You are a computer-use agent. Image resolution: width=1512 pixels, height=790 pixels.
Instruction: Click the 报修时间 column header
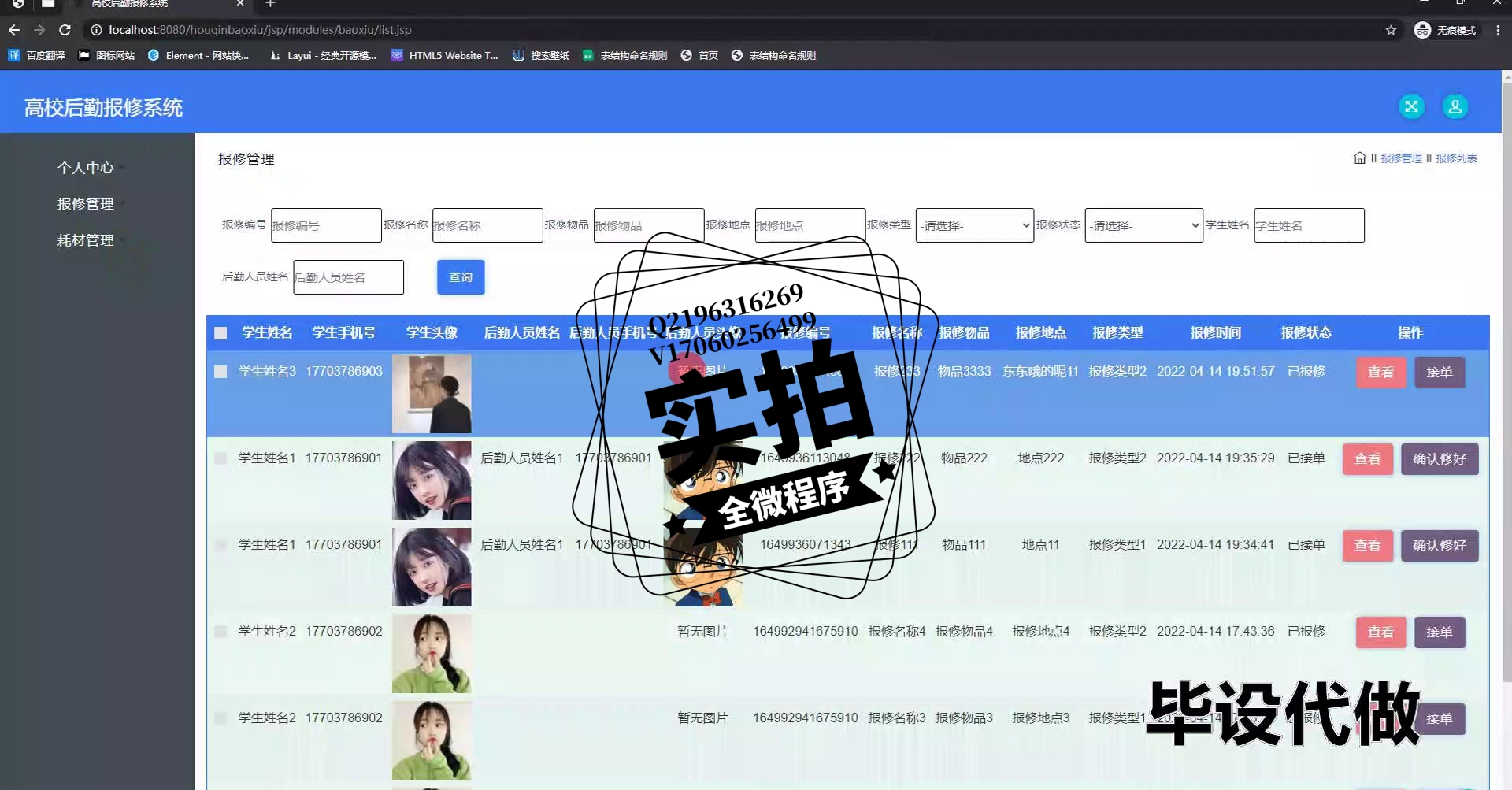tap(1215, 333)
